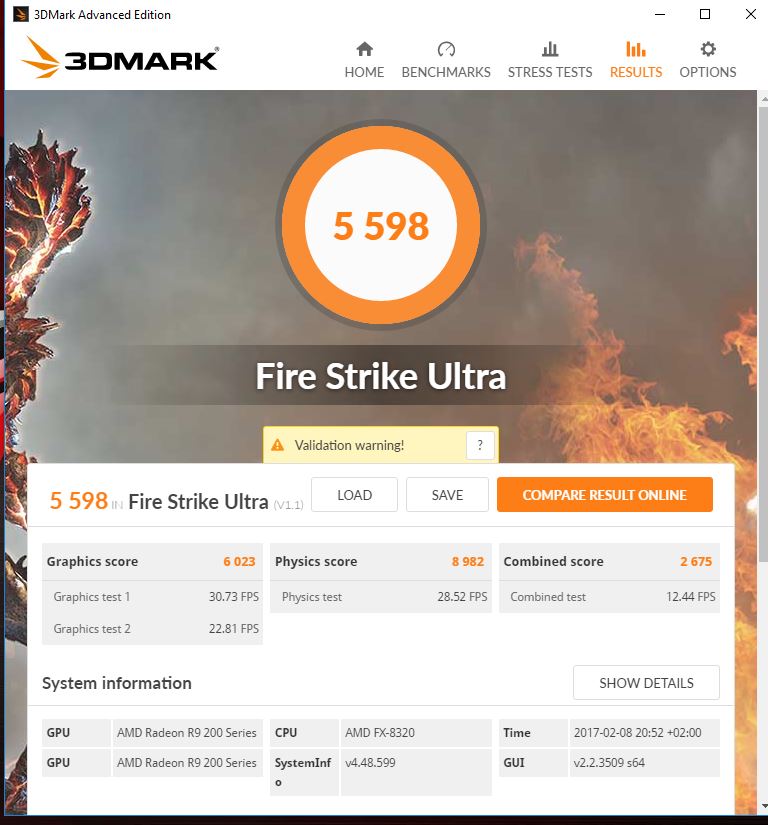Screen dimensions: 768x825
Task: Click COMPARE RESULT ONLINE button
Action: 604,495
